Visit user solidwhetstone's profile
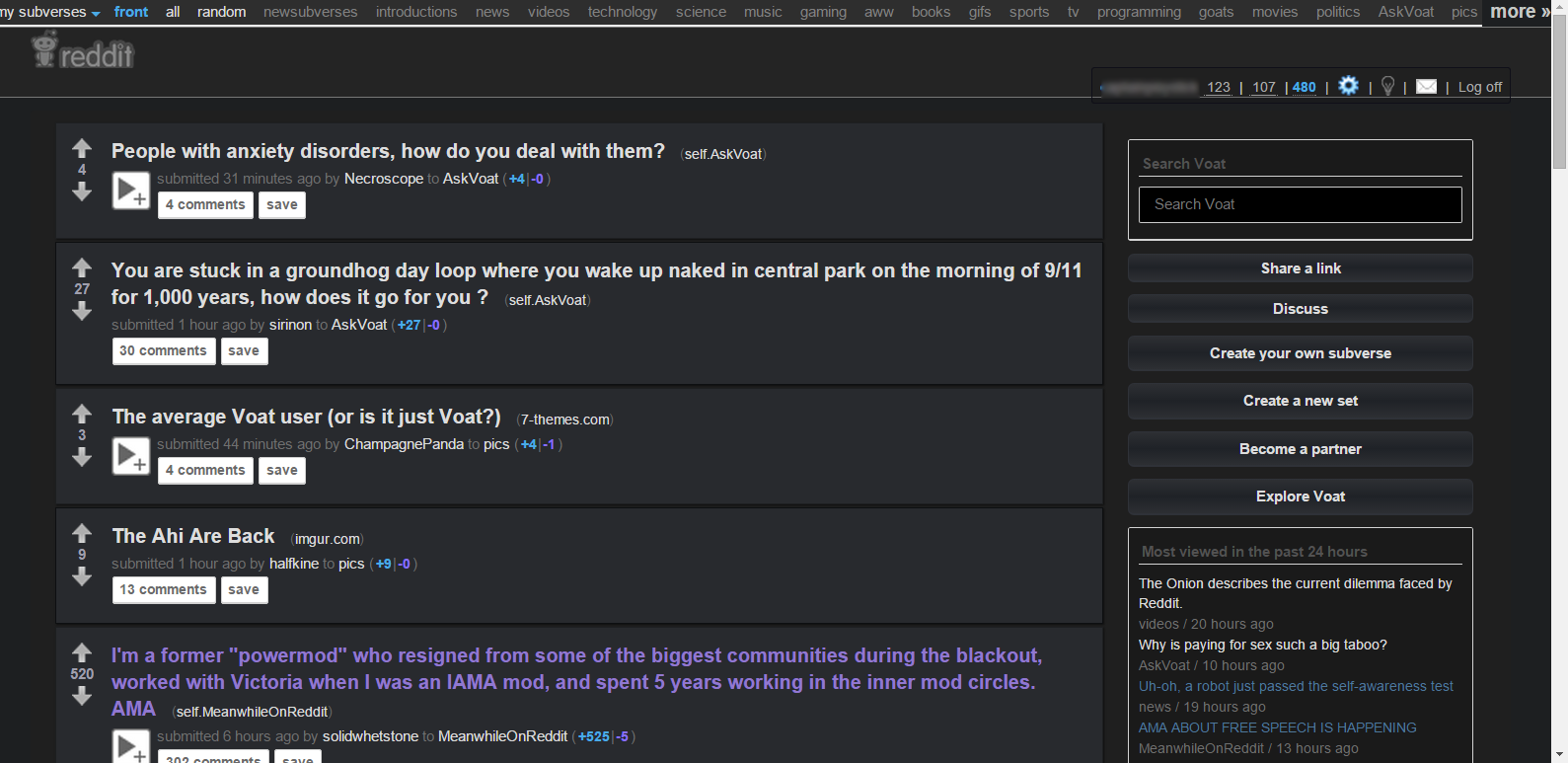This screenshot has width=1568, height=763. [371, 736]
